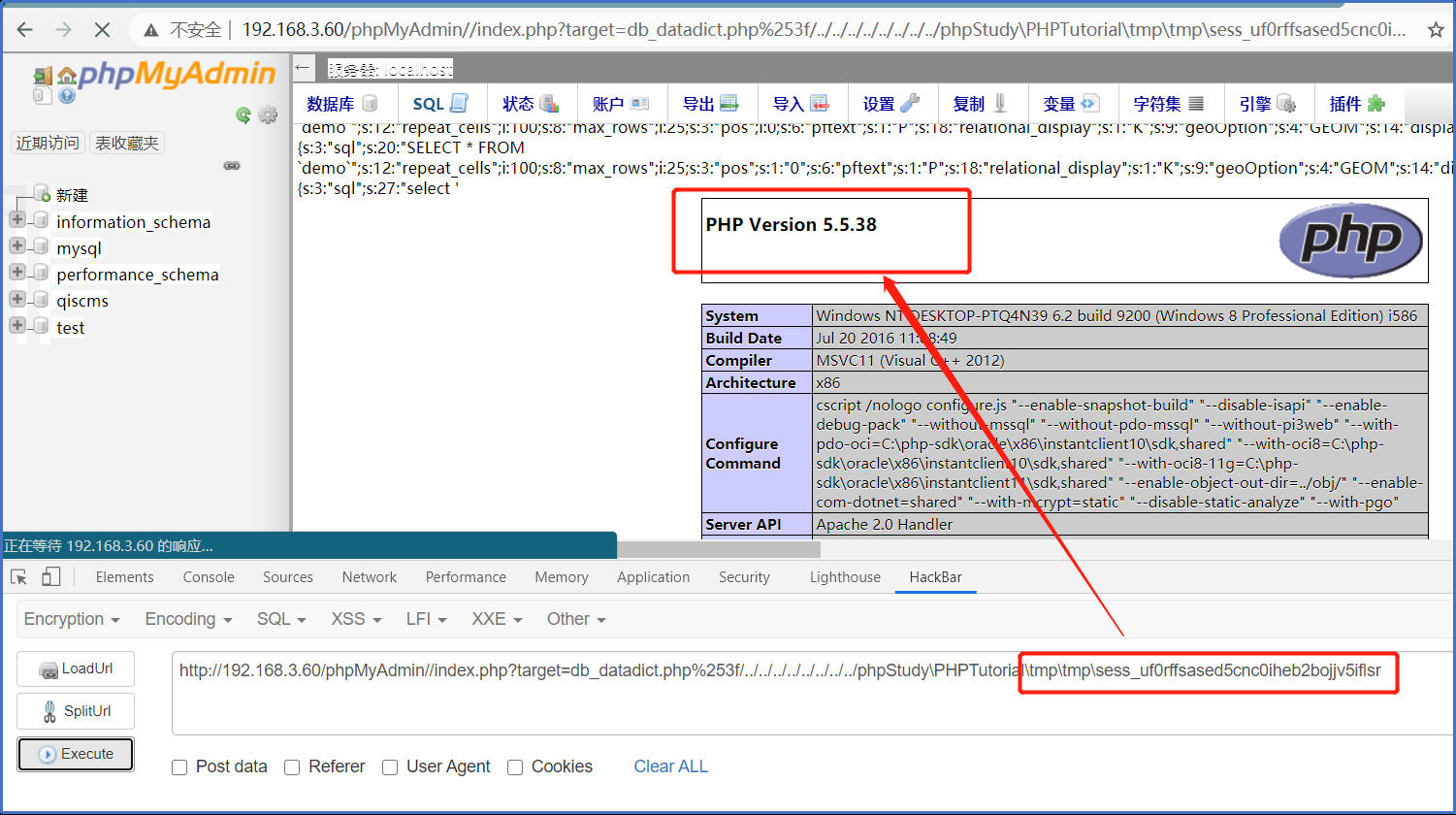Image resolution: width=1456 pixels, height=815 pixels.
Task: Click the test database cylinder icon
Action: tap(41, 327)
